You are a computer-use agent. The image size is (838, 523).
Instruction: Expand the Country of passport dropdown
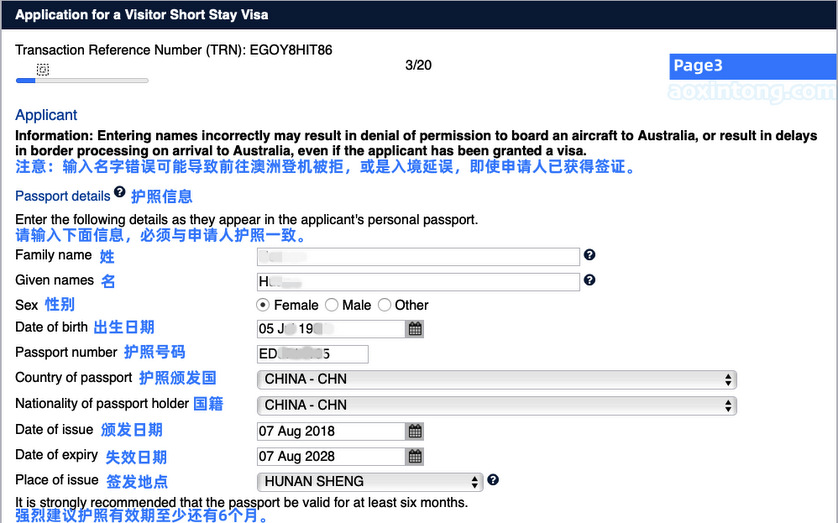click(x=497, y=380)
